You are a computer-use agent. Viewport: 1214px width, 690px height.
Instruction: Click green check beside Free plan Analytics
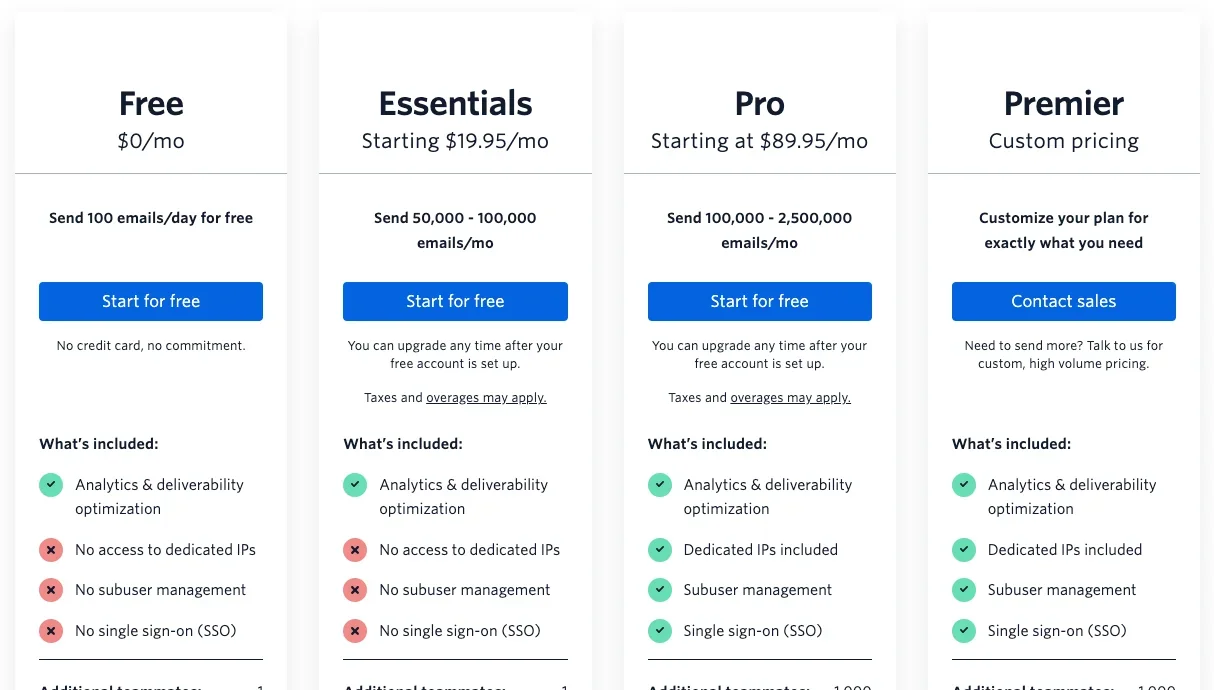click(x=51, y=485)
